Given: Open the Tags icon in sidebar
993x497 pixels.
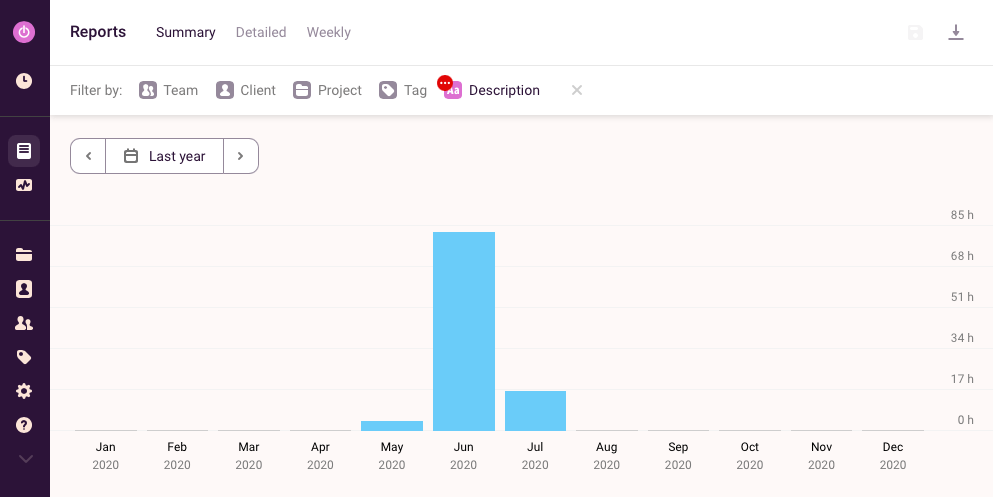Looking at the screenshot, I should tap(24, 357).
